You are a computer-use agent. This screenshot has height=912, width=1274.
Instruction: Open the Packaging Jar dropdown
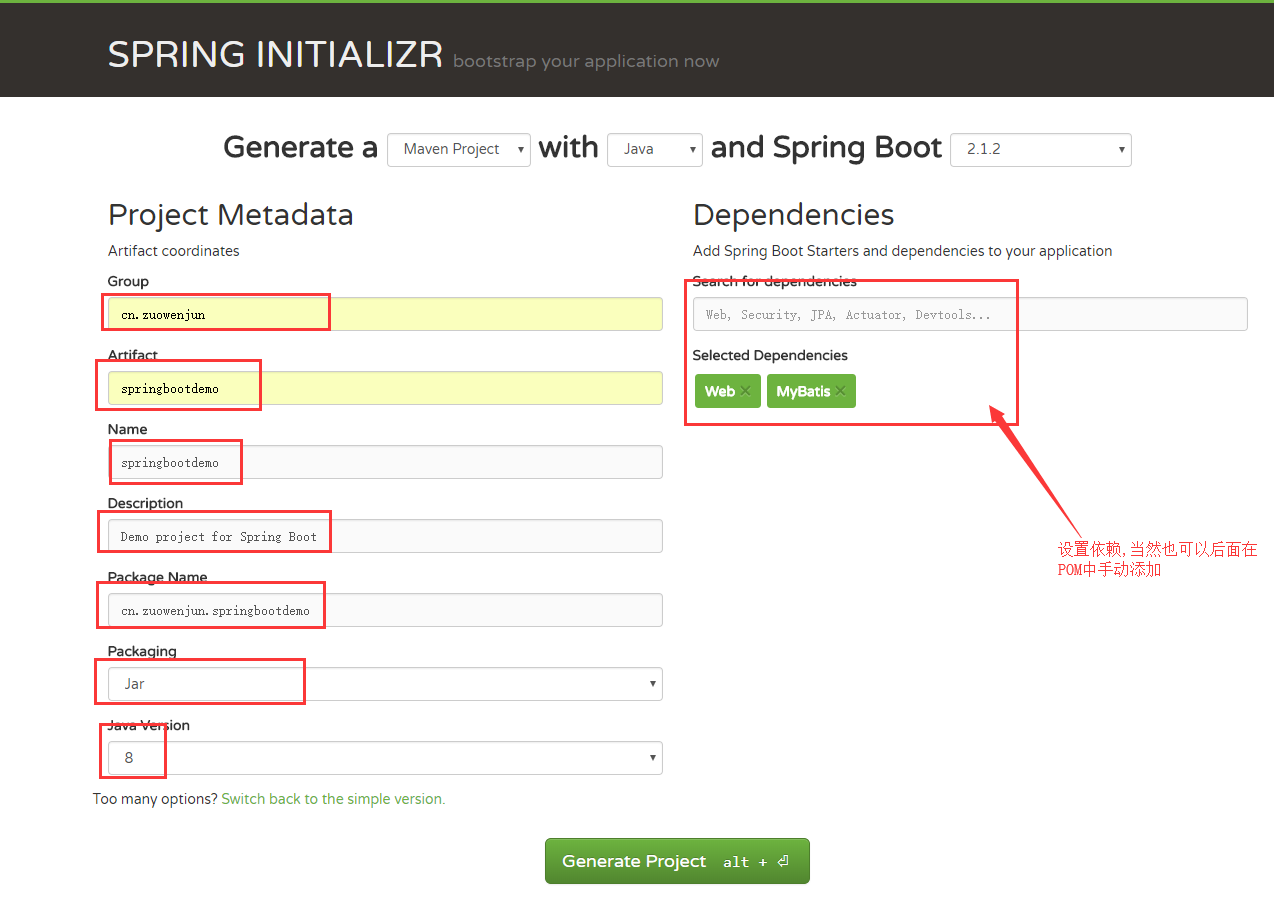pos(385,684)
